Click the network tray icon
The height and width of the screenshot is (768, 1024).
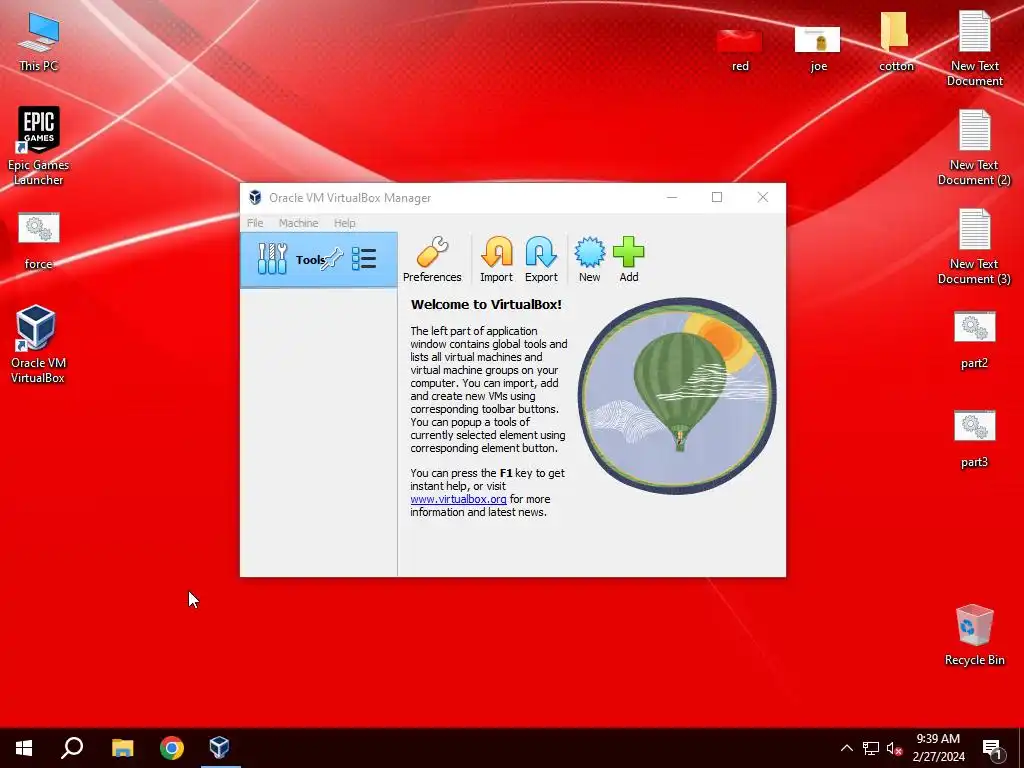871,748
